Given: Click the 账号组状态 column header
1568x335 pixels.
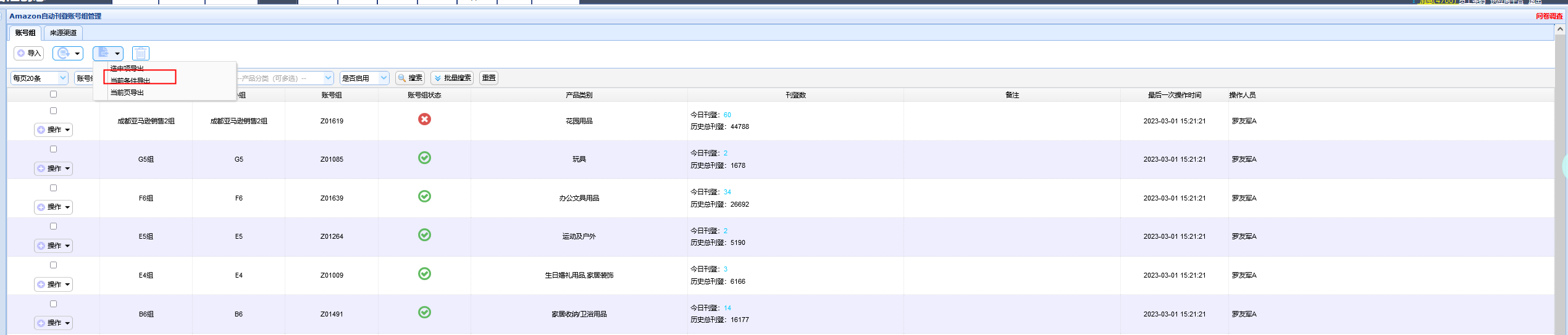Looking at the screenshot, I should click(425, 95).
